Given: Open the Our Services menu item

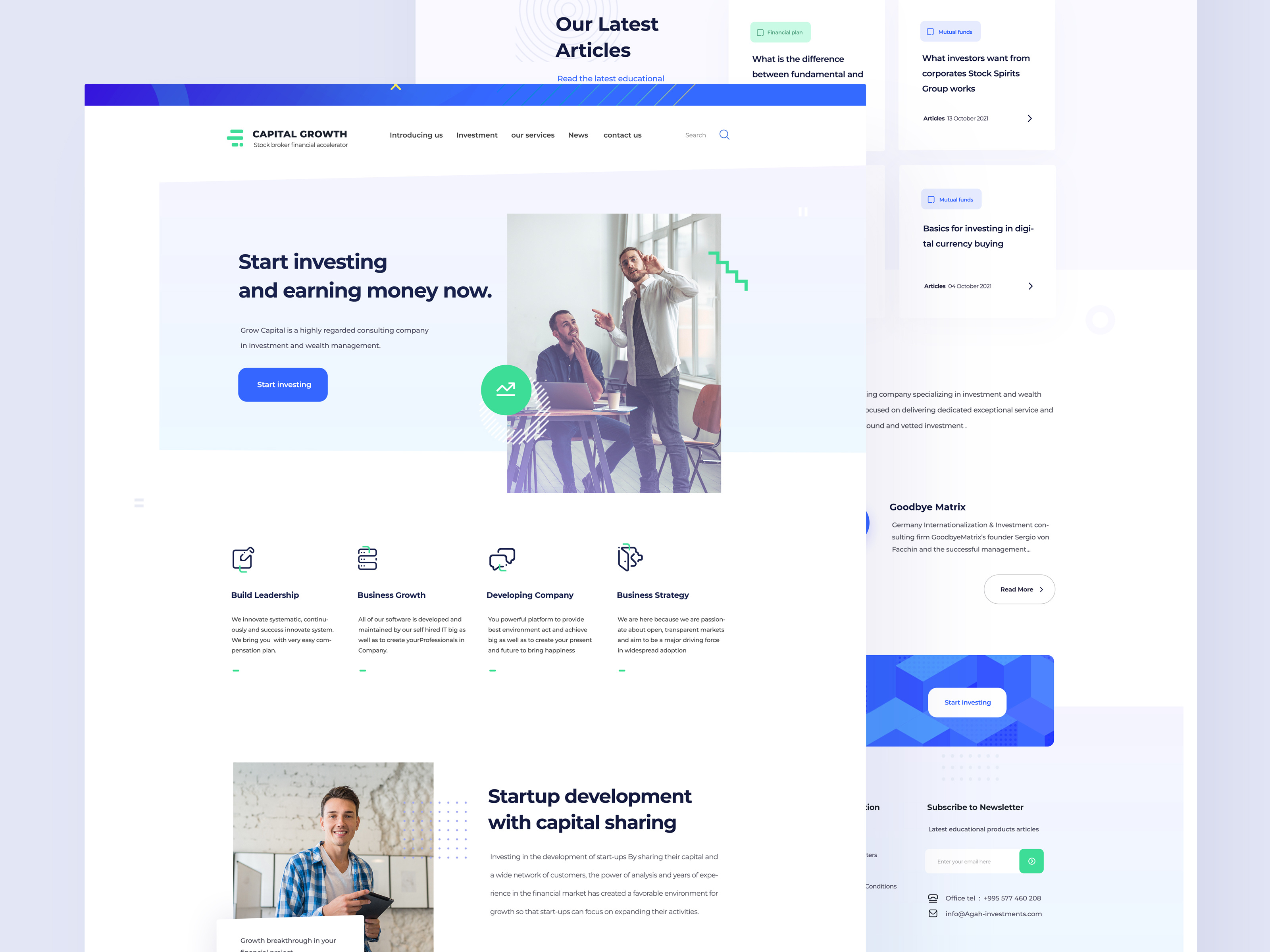Looking at the screenshot, I should coord(533,135).
